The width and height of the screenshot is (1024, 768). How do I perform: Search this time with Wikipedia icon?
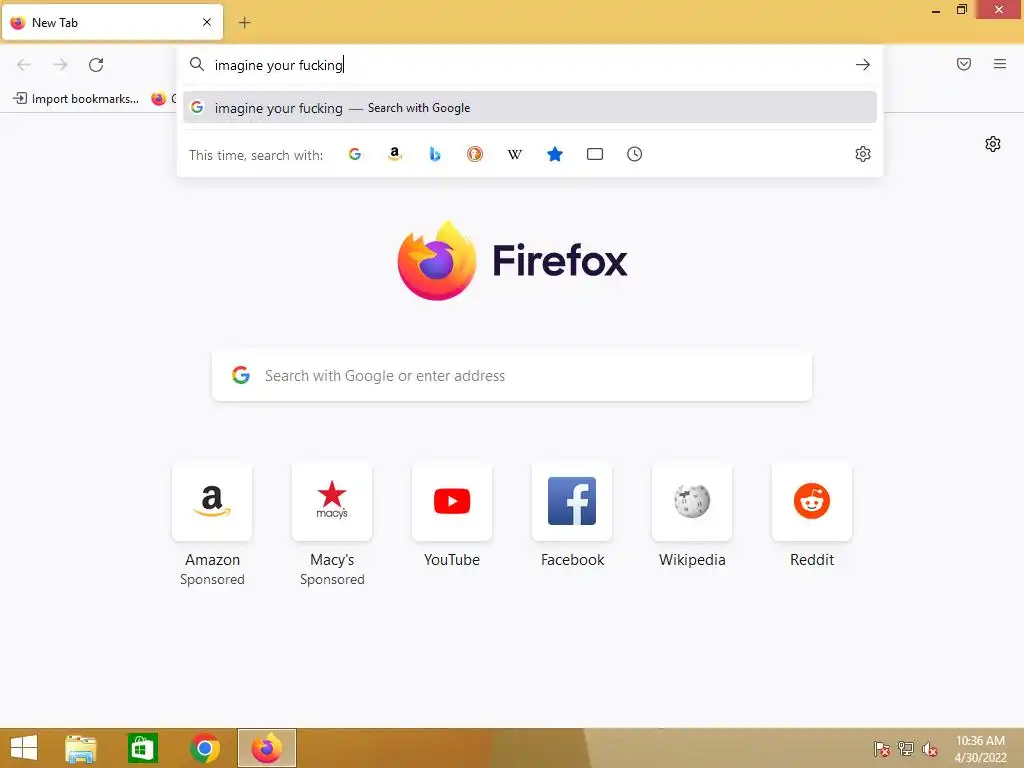515,154
